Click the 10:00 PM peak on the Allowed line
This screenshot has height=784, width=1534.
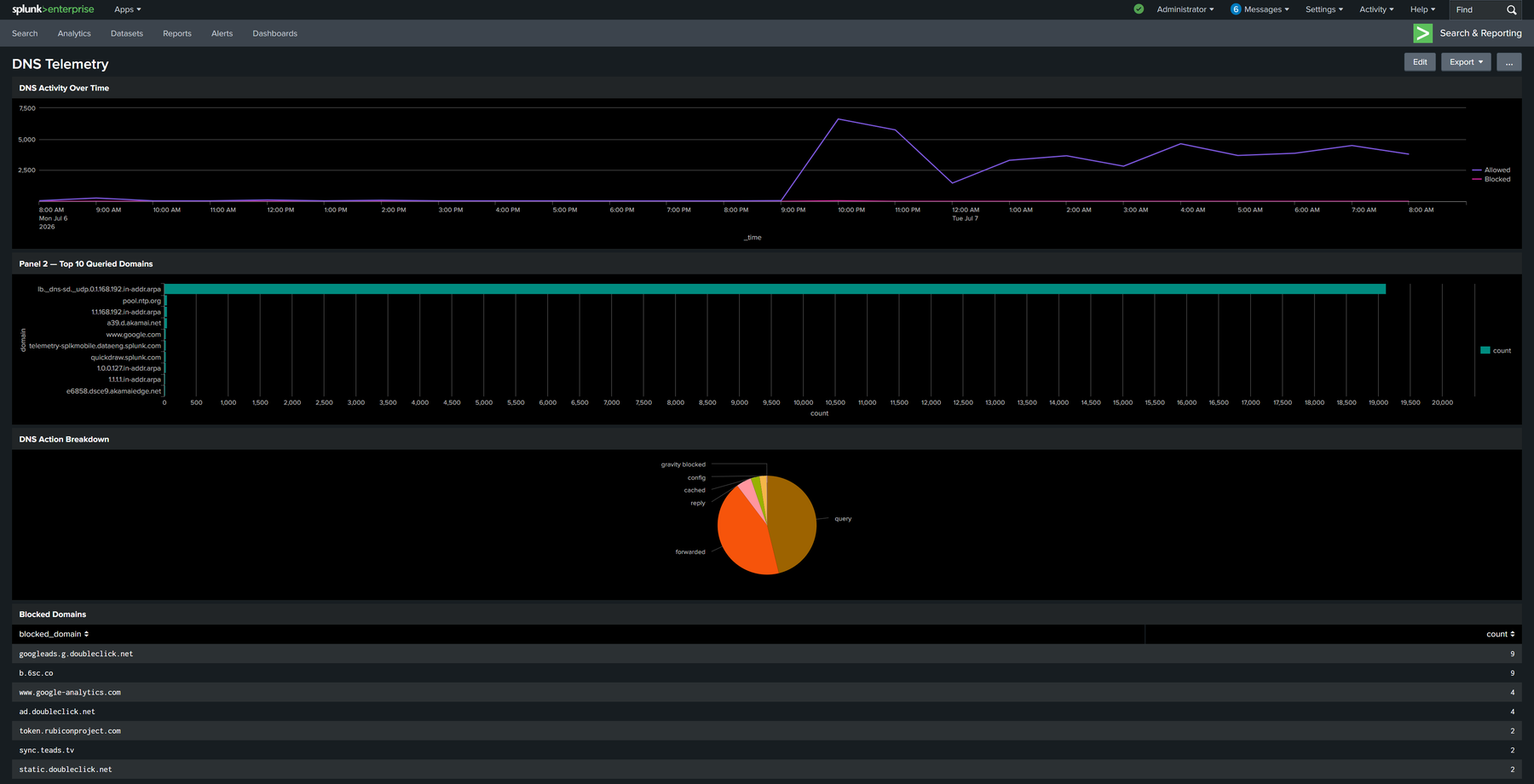click(839, 119)
